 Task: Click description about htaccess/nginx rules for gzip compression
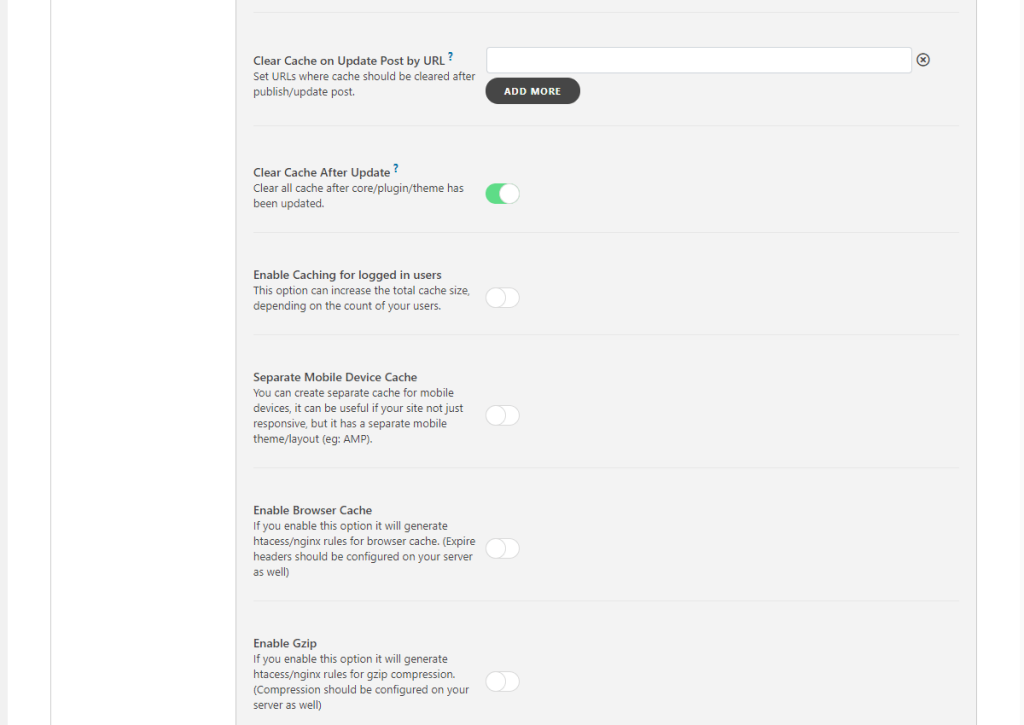click(361, 682)
